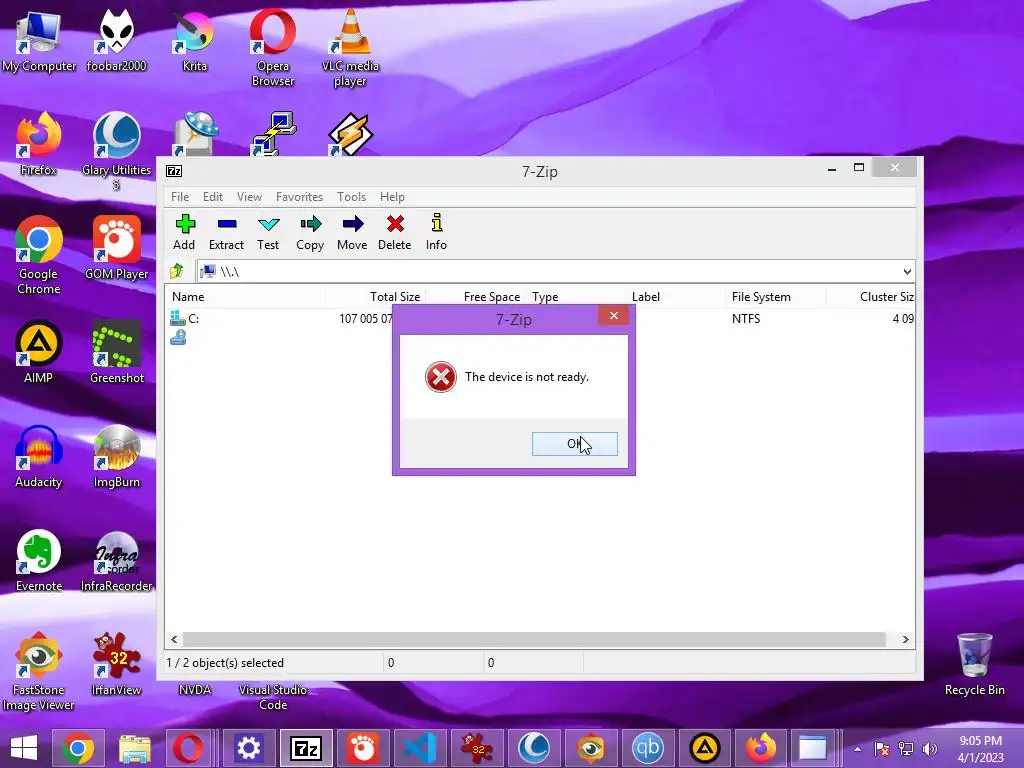
Task: Select the unnamed drive below C:
Action: (x=178, y=338)
